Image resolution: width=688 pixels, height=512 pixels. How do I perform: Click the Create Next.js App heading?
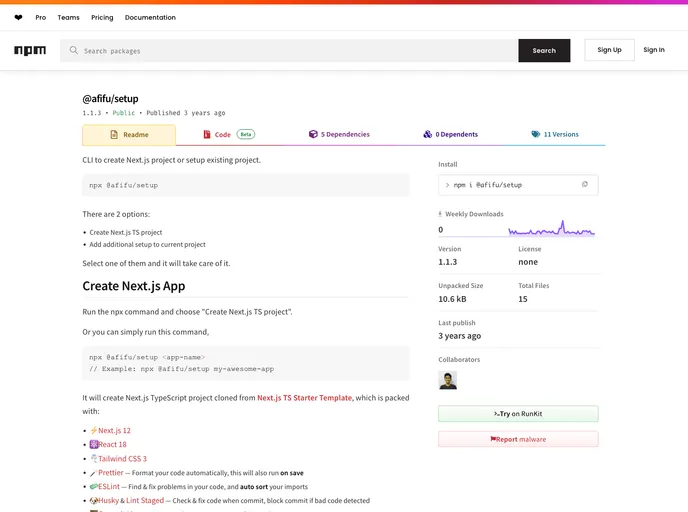coord(134,286)
